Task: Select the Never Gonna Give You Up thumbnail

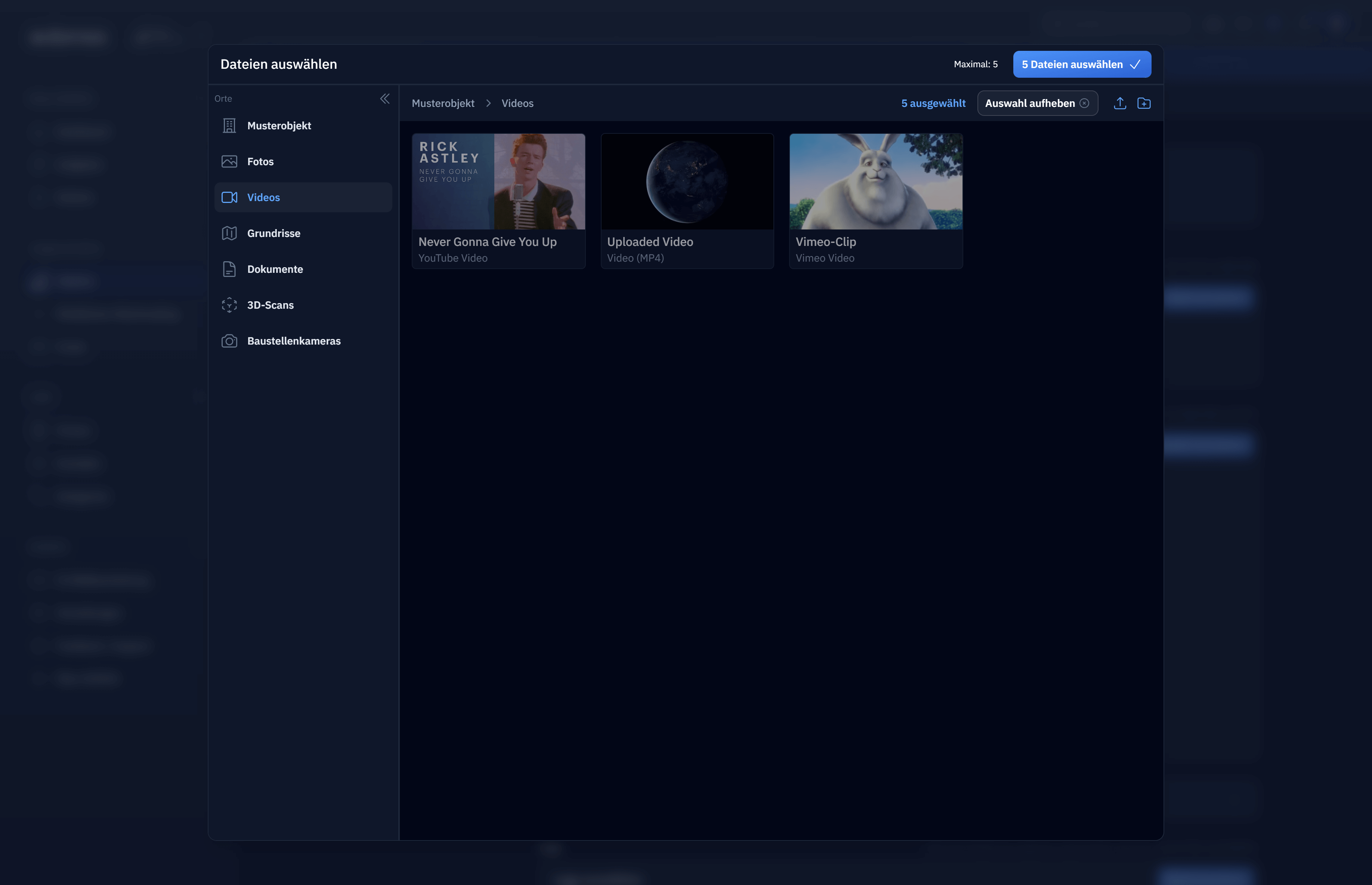Action: coord(498,182)
